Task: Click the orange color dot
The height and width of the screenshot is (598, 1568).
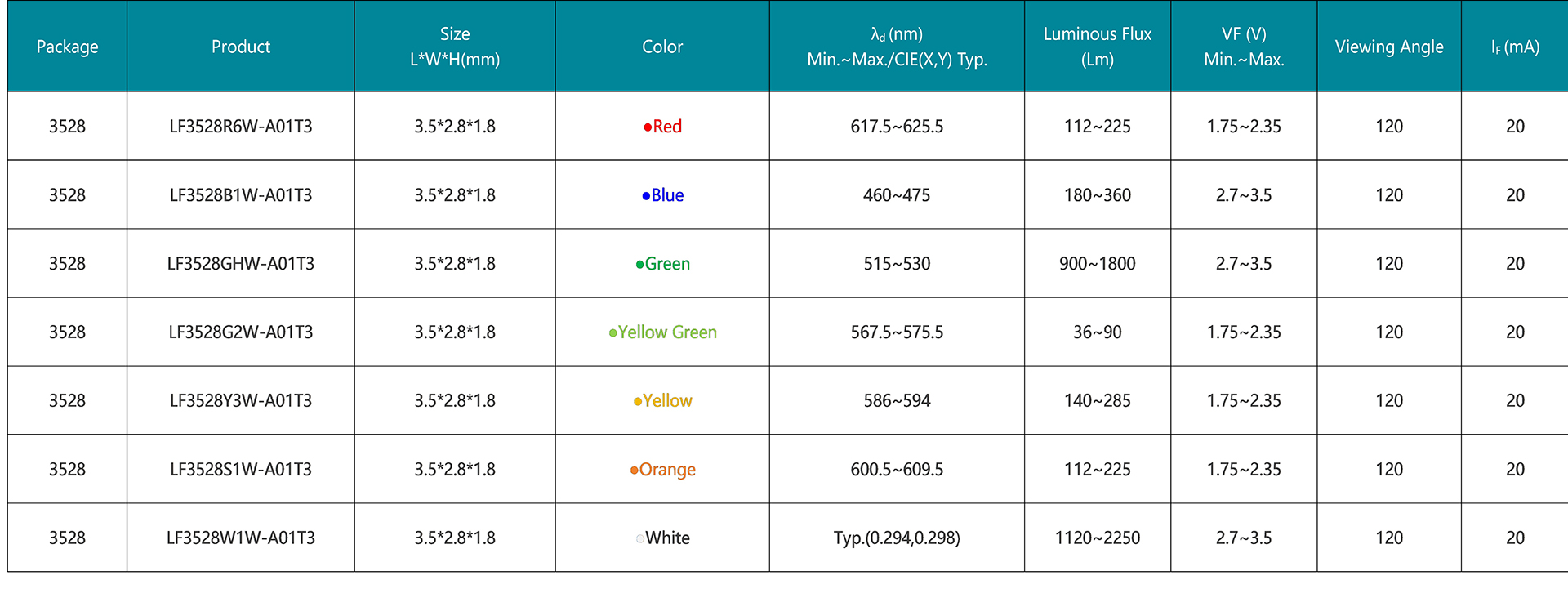Action: [635, 471]
